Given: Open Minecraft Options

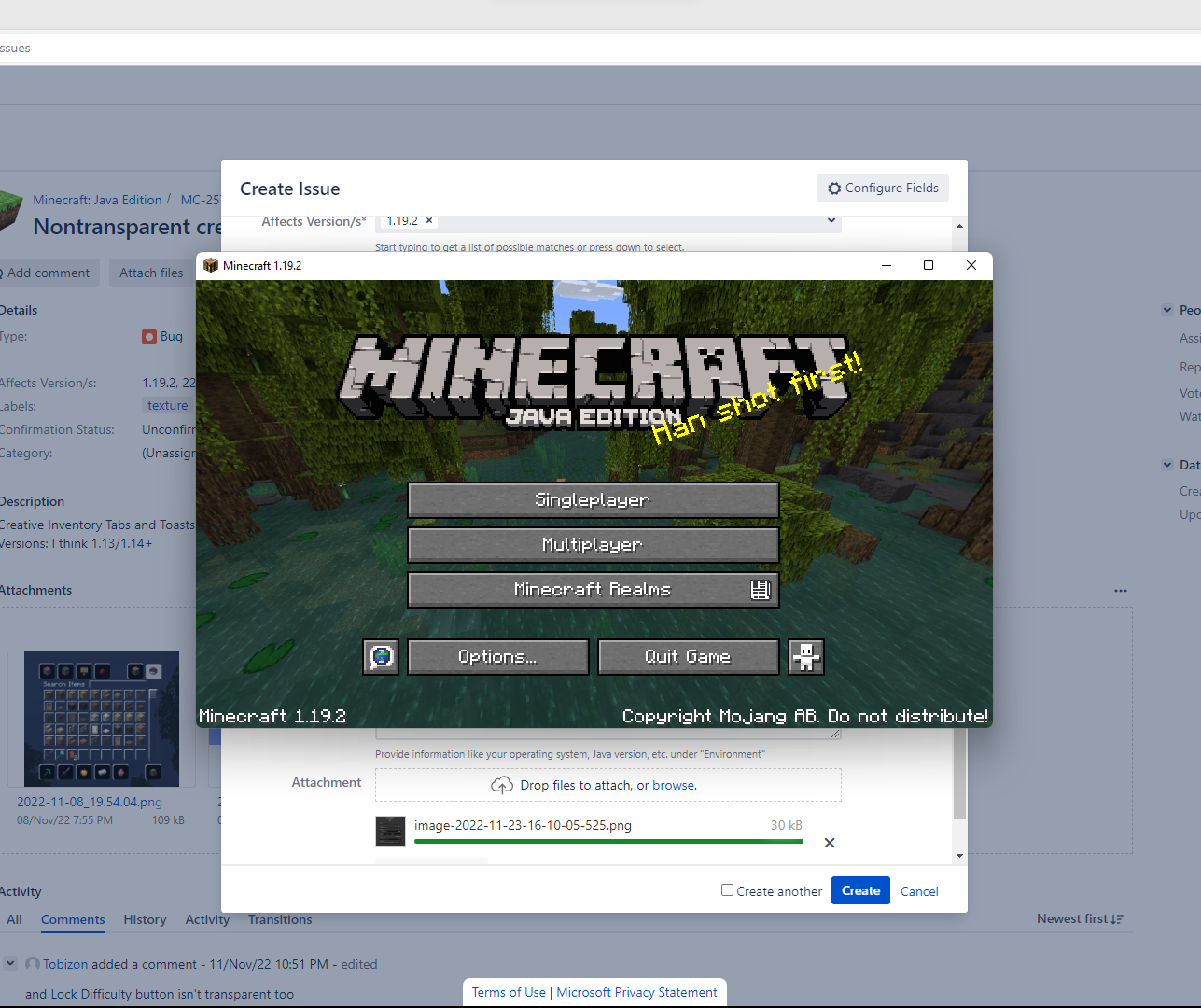Looking at the screenshot, I should [498, 657].
